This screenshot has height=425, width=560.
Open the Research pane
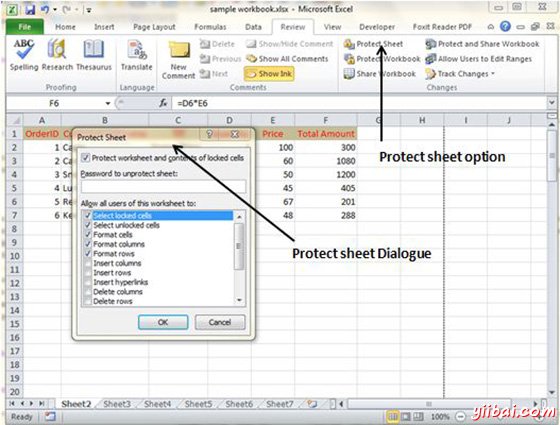(57, 54)
